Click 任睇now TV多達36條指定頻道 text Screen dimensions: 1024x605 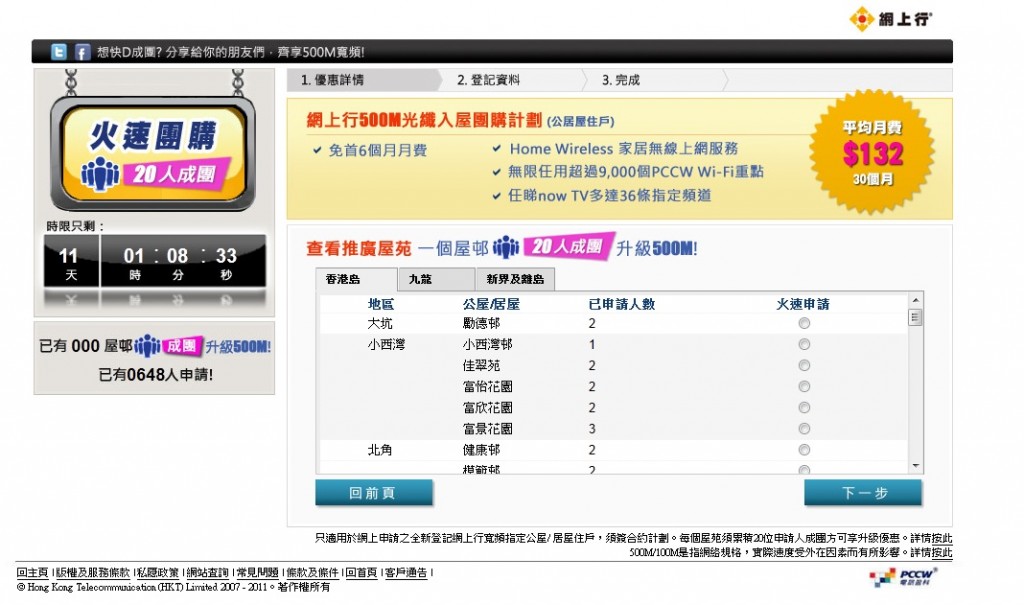pyautogui.click(x=610, y=195)
